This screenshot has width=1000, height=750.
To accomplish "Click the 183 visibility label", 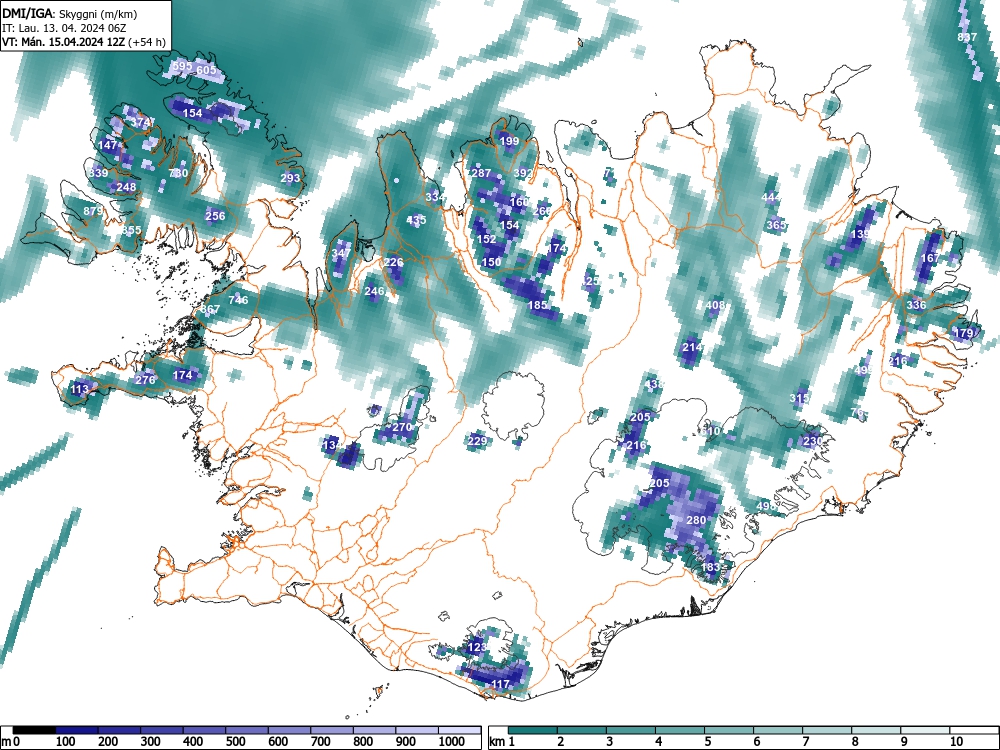I will pos(710,567).
